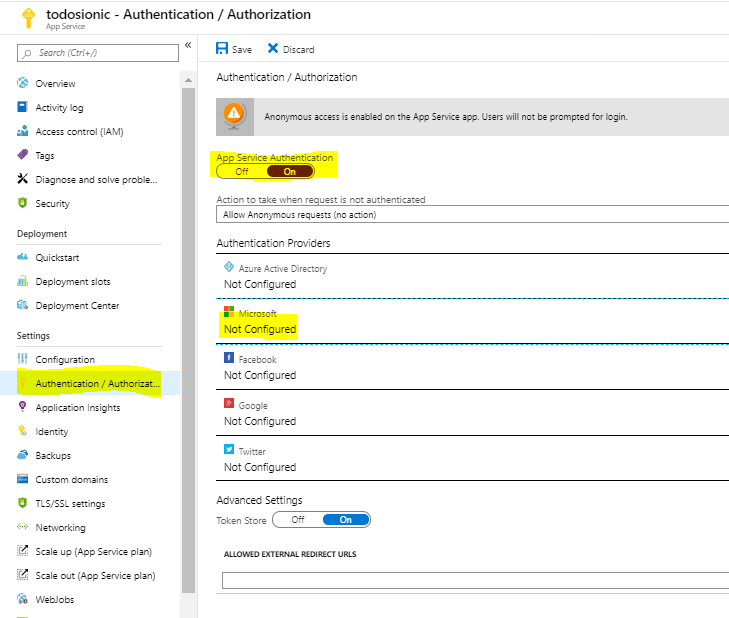Open Overview menu item
The height and width of the screenshot is (618, 729).
[55, 84]
